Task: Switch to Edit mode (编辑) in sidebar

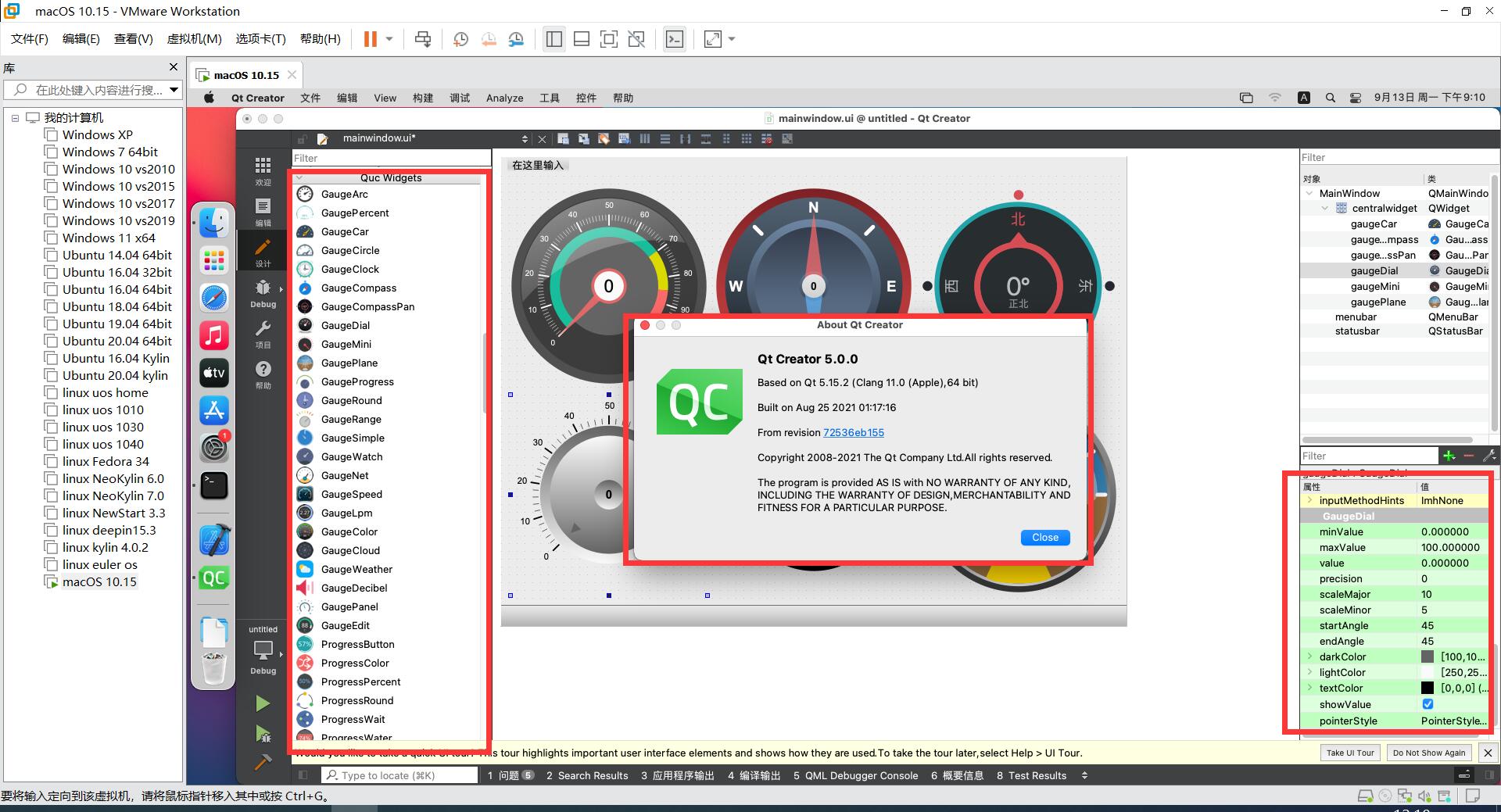Action: (263, 212)
